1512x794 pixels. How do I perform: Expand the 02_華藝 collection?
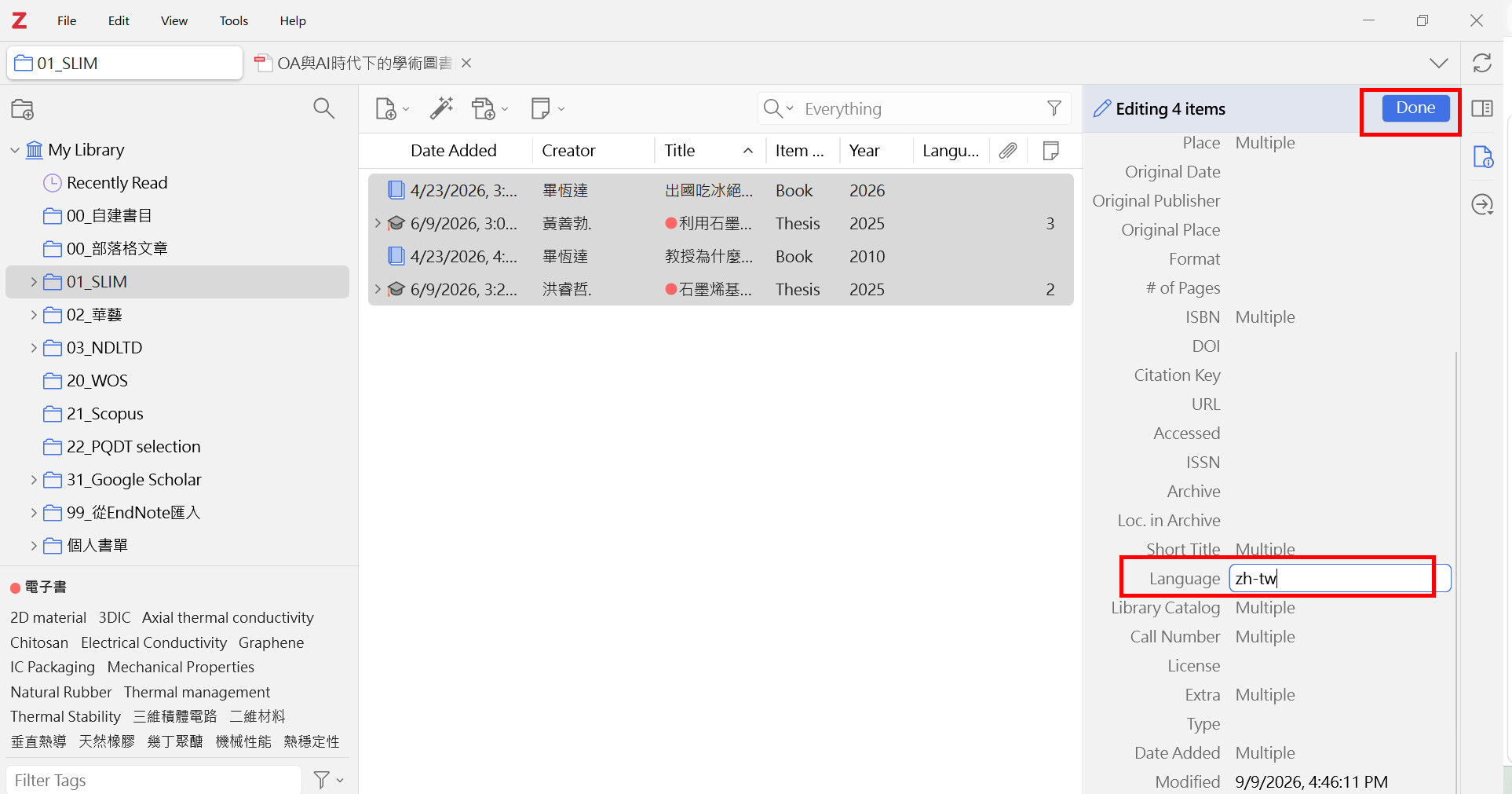(33, 315)
